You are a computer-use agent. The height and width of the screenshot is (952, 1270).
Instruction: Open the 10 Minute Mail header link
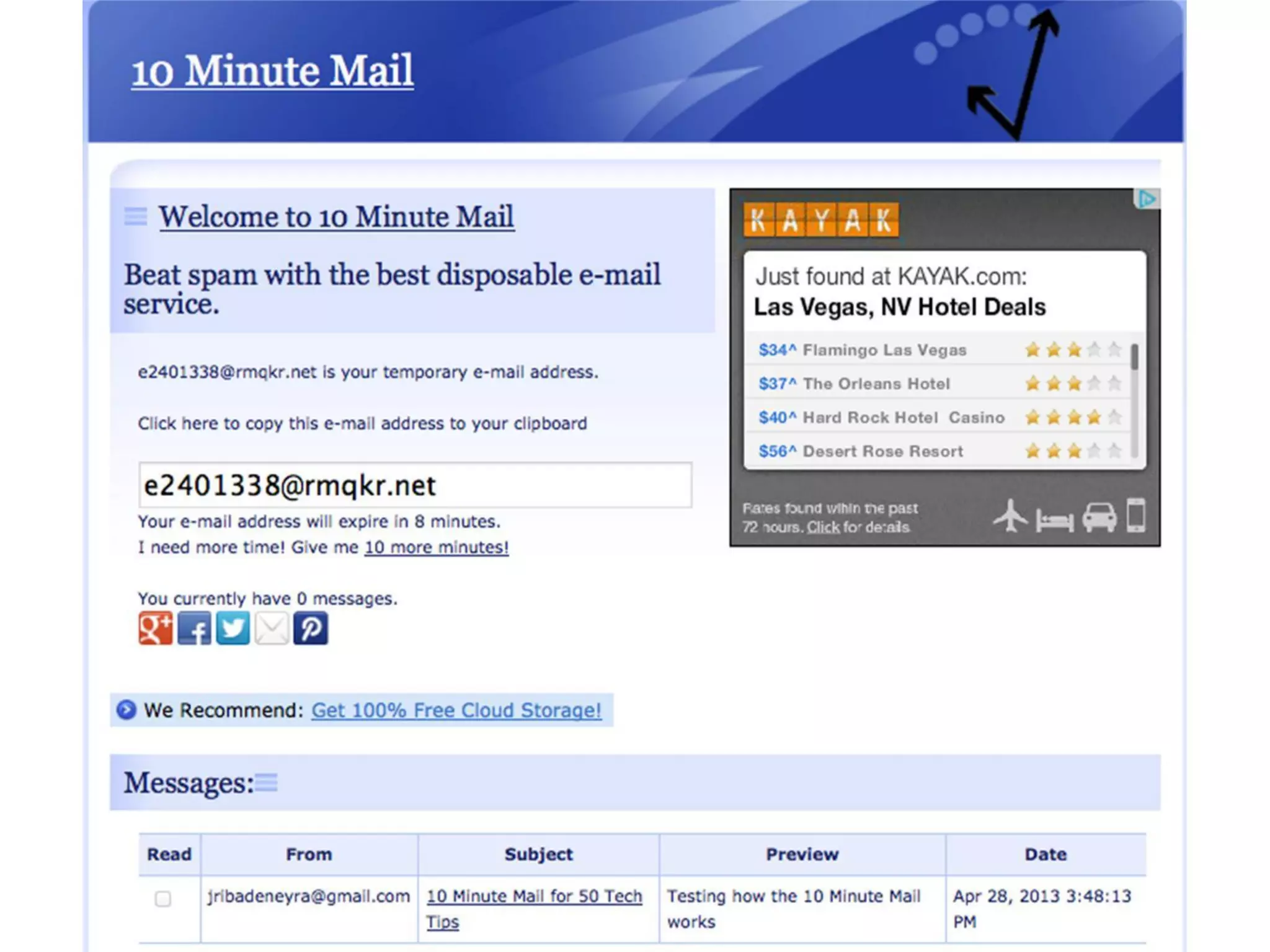coord(272,71)
